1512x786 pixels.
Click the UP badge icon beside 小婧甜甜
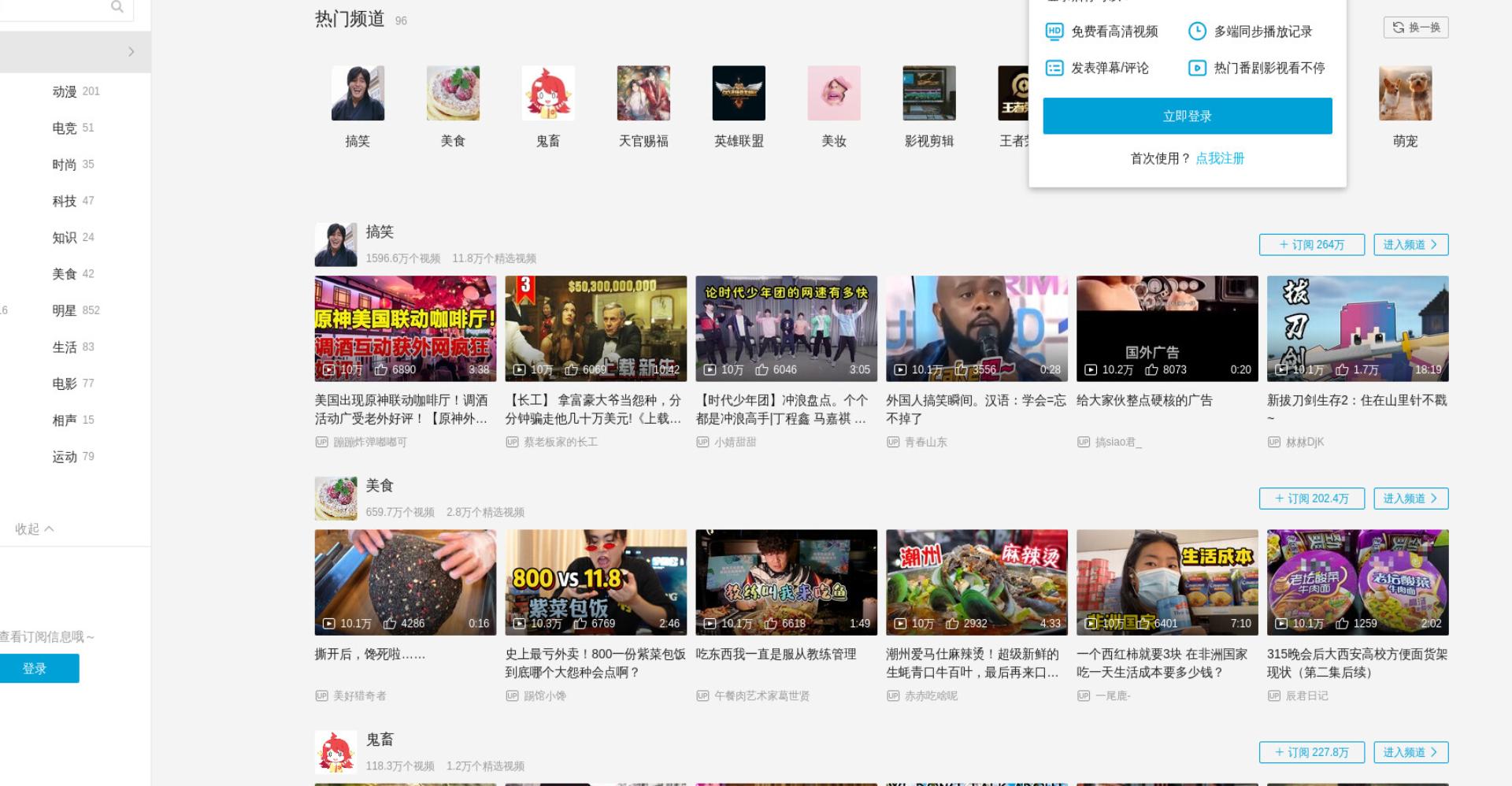(x=702, y=442)
